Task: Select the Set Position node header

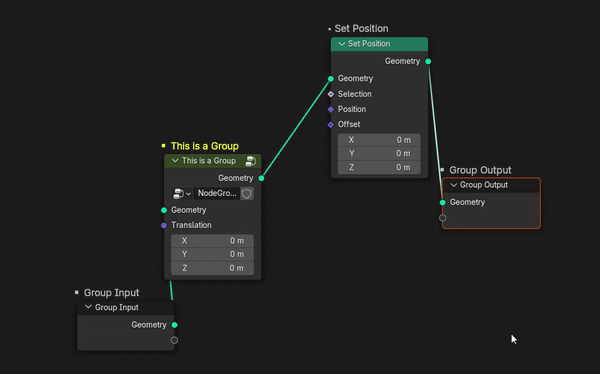Action: (x=379, y=44)
